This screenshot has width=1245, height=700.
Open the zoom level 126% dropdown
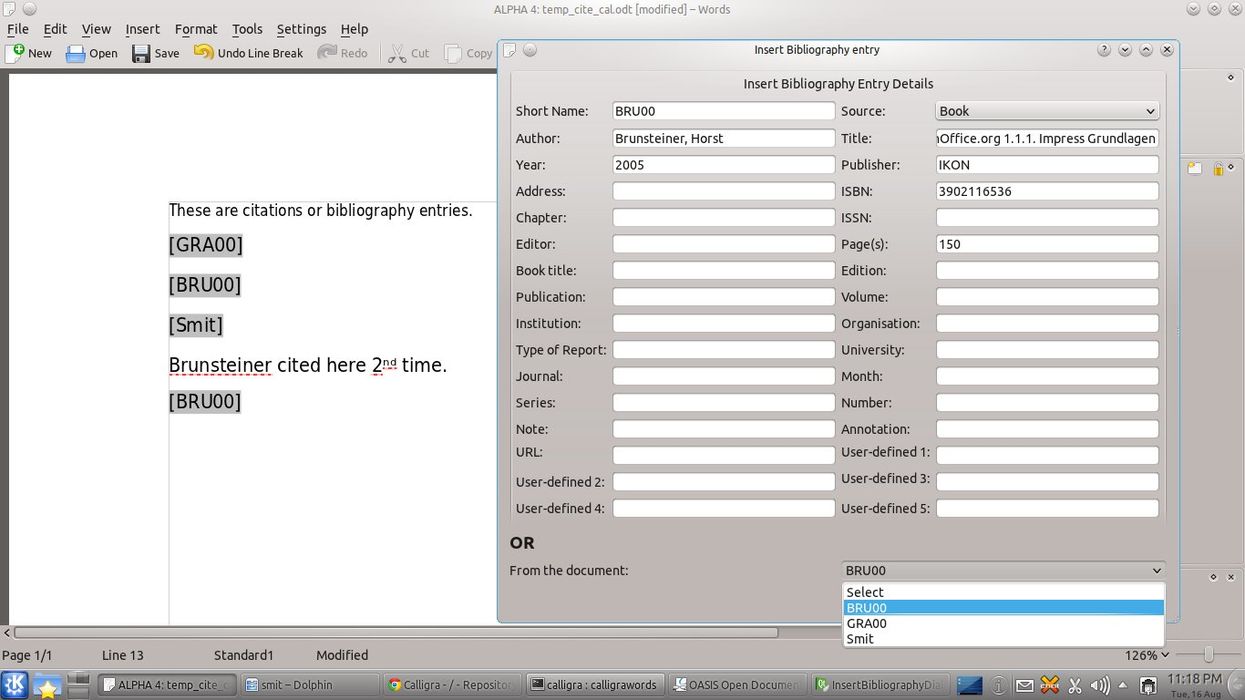(1148, 655)
